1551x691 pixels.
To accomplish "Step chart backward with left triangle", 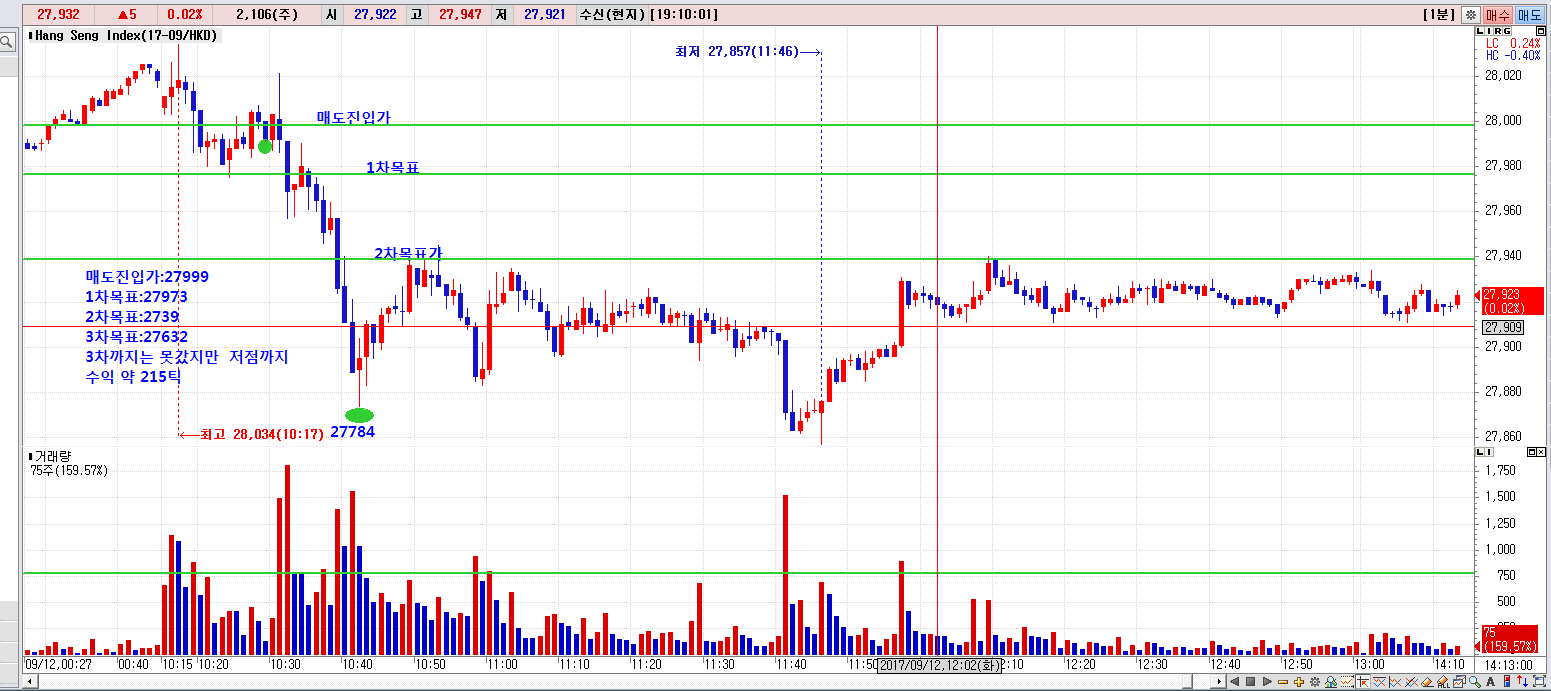I will pos(1234,681).
